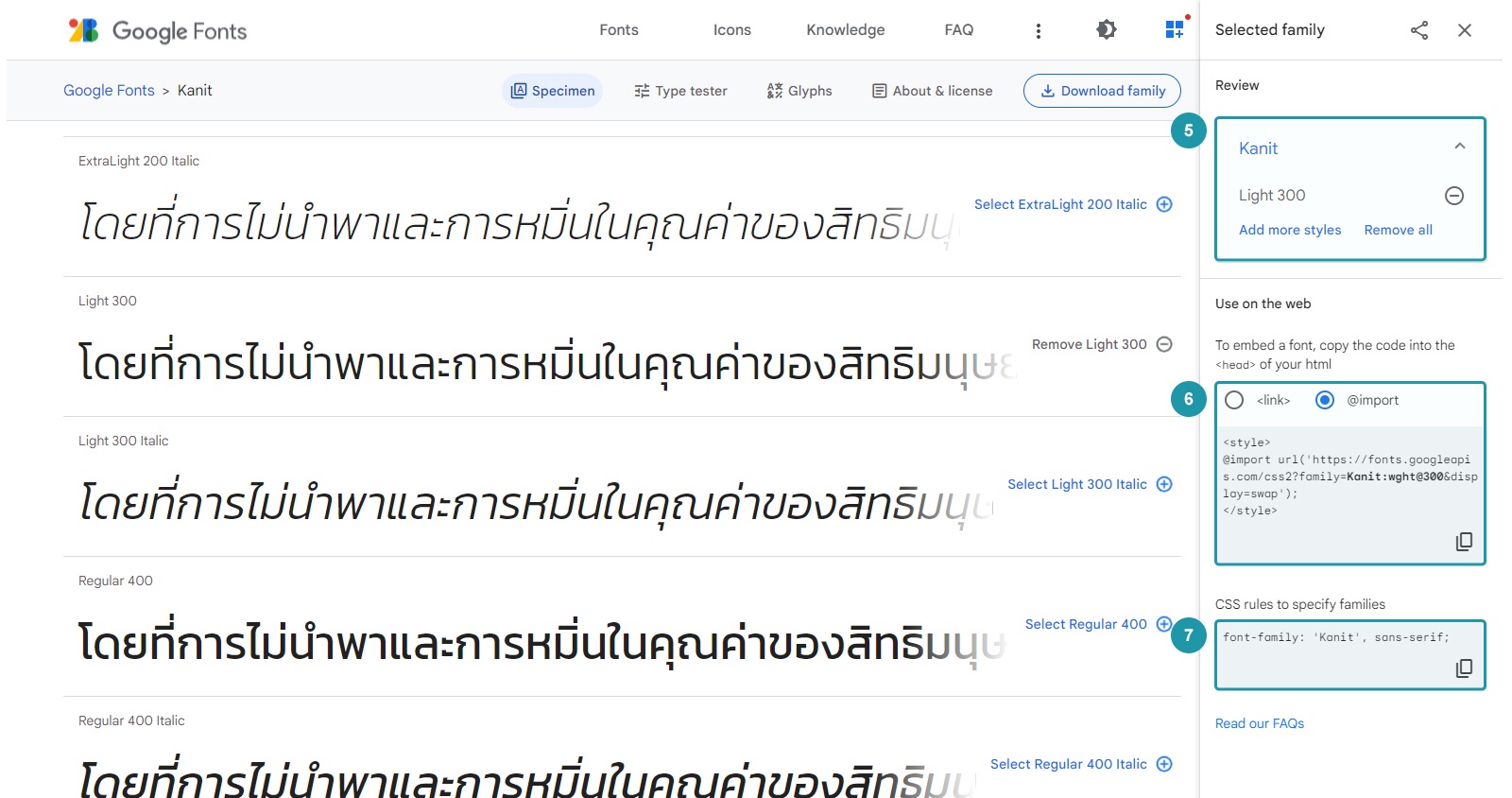Click Add more styles link

(1290, 230)
